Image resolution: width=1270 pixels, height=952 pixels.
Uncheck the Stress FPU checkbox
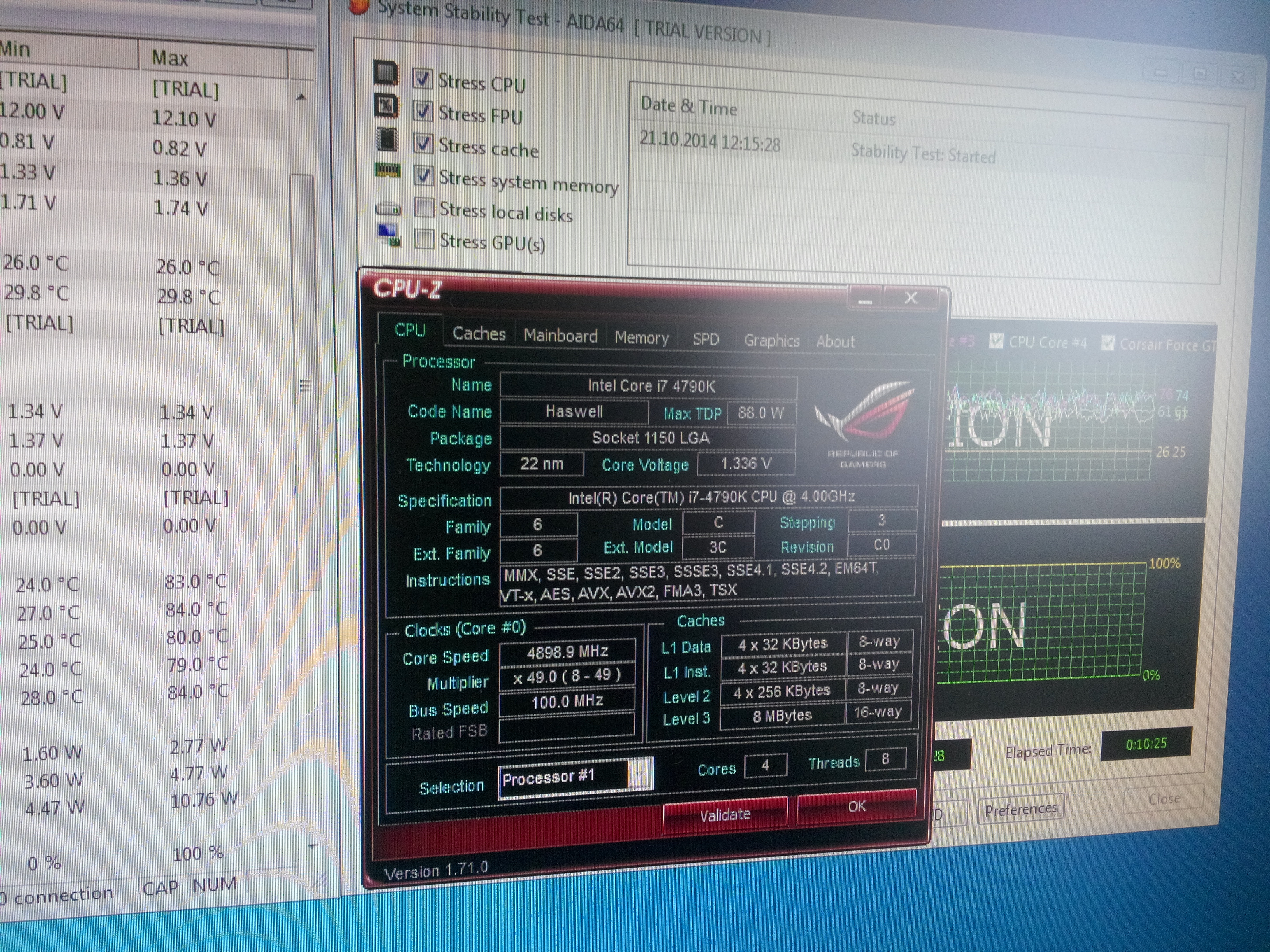(x=423, y=111)
